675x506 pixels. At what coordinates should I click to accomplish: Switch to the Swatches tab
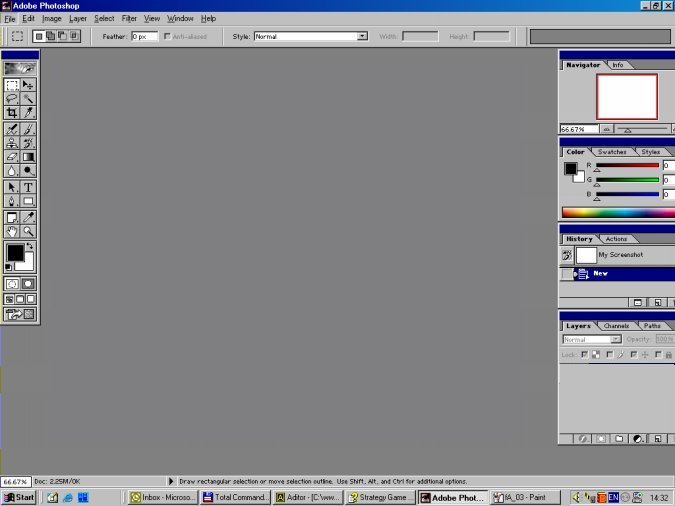coord(611,152)
